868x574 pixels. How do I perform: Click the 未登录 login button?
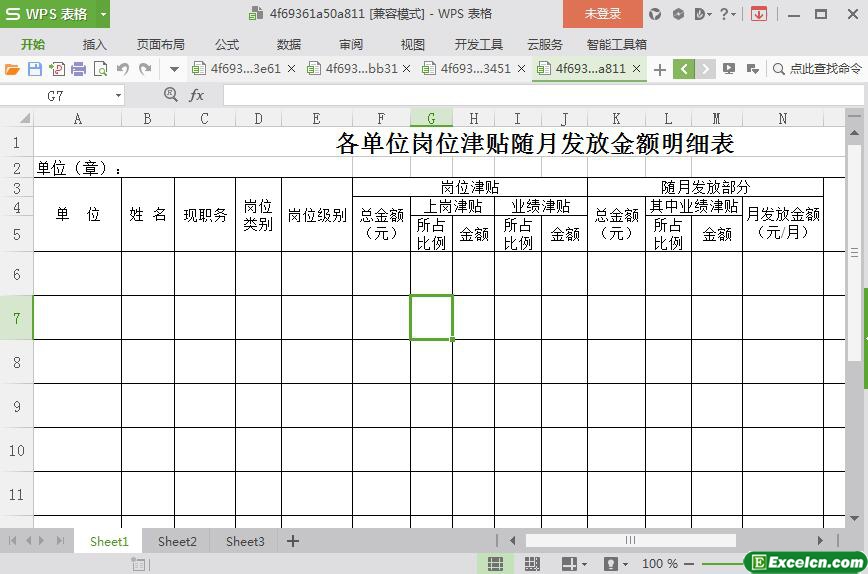pos(602,14)
